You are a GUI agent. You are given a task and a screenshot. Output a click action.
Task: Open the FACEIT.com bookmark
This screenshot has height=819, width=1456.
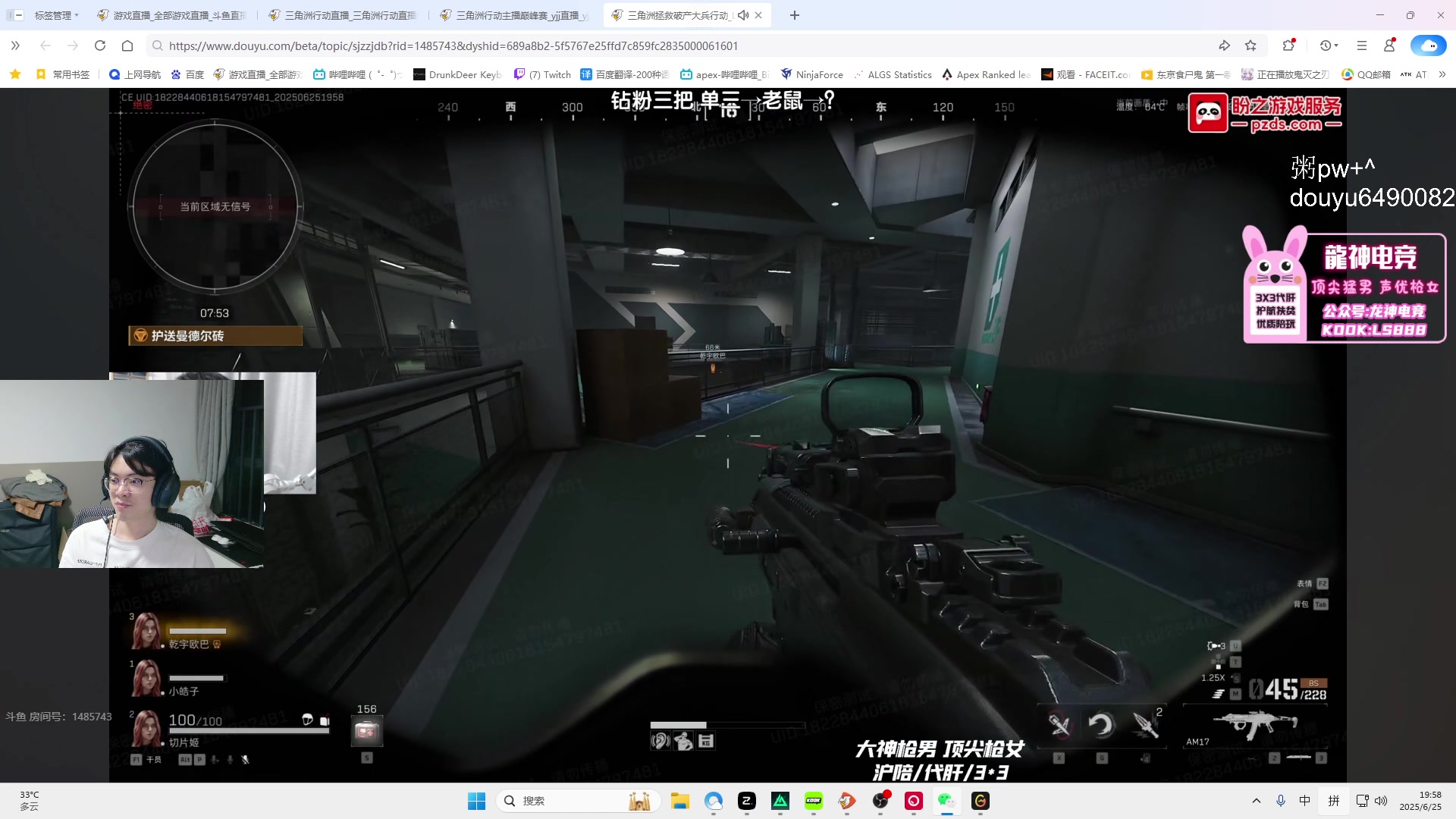(1085, 74)
